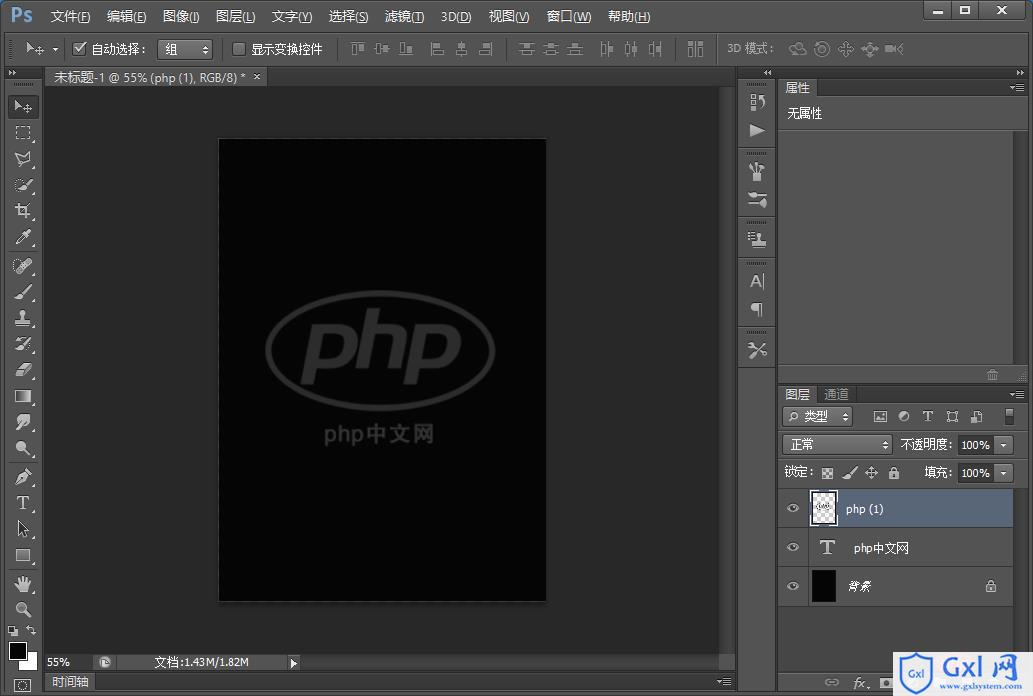Switch to the 通道 tab

(x=836, y=394)
